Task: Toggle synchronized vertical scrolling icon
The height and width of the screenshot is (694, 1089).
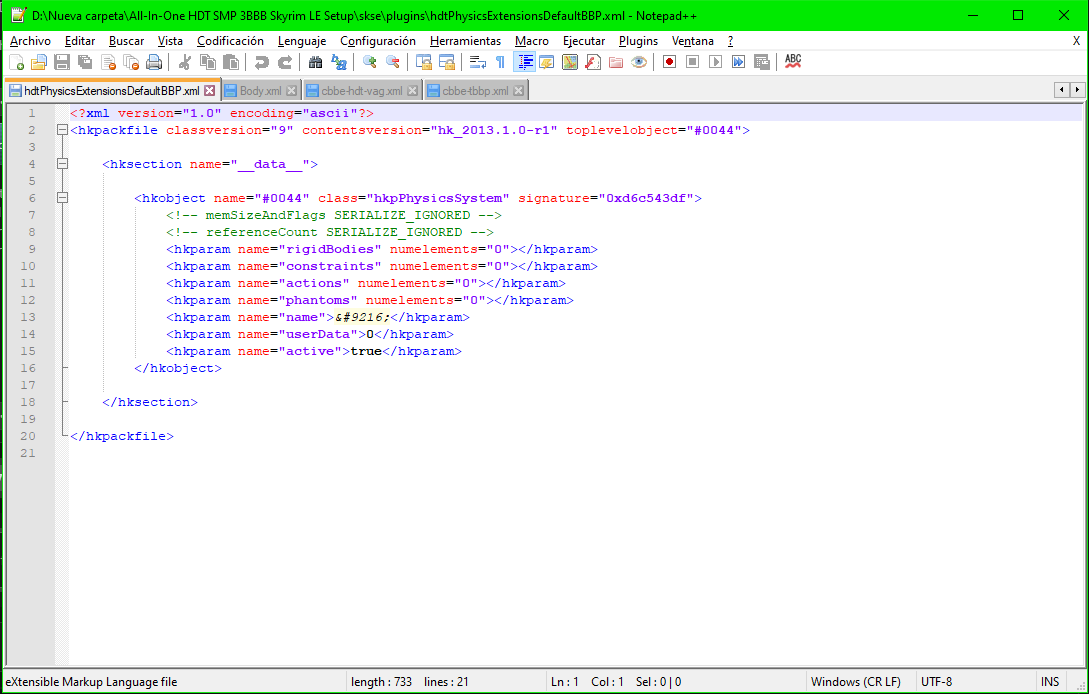Action: pos(424,63)
